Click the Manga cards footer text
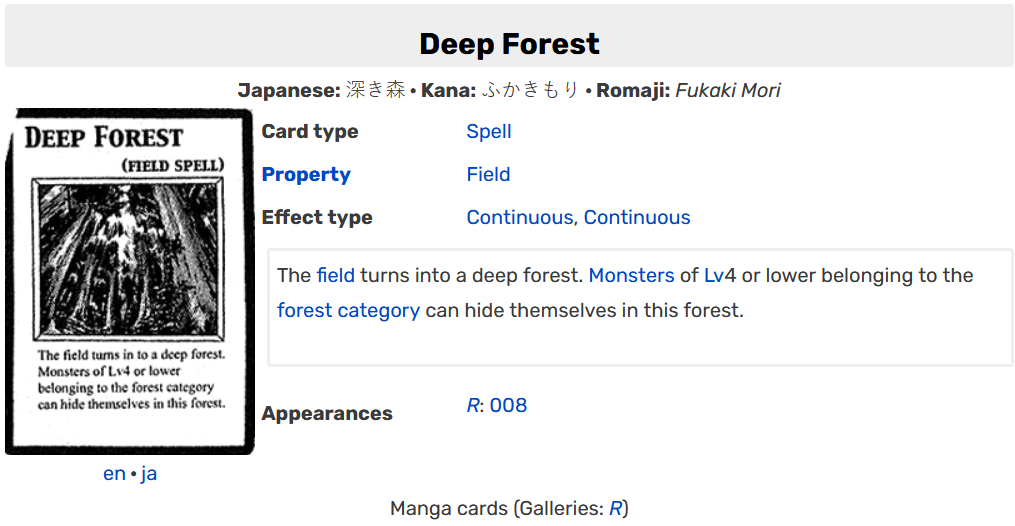Screen dimensions: 1015x526 click(449, 509)
